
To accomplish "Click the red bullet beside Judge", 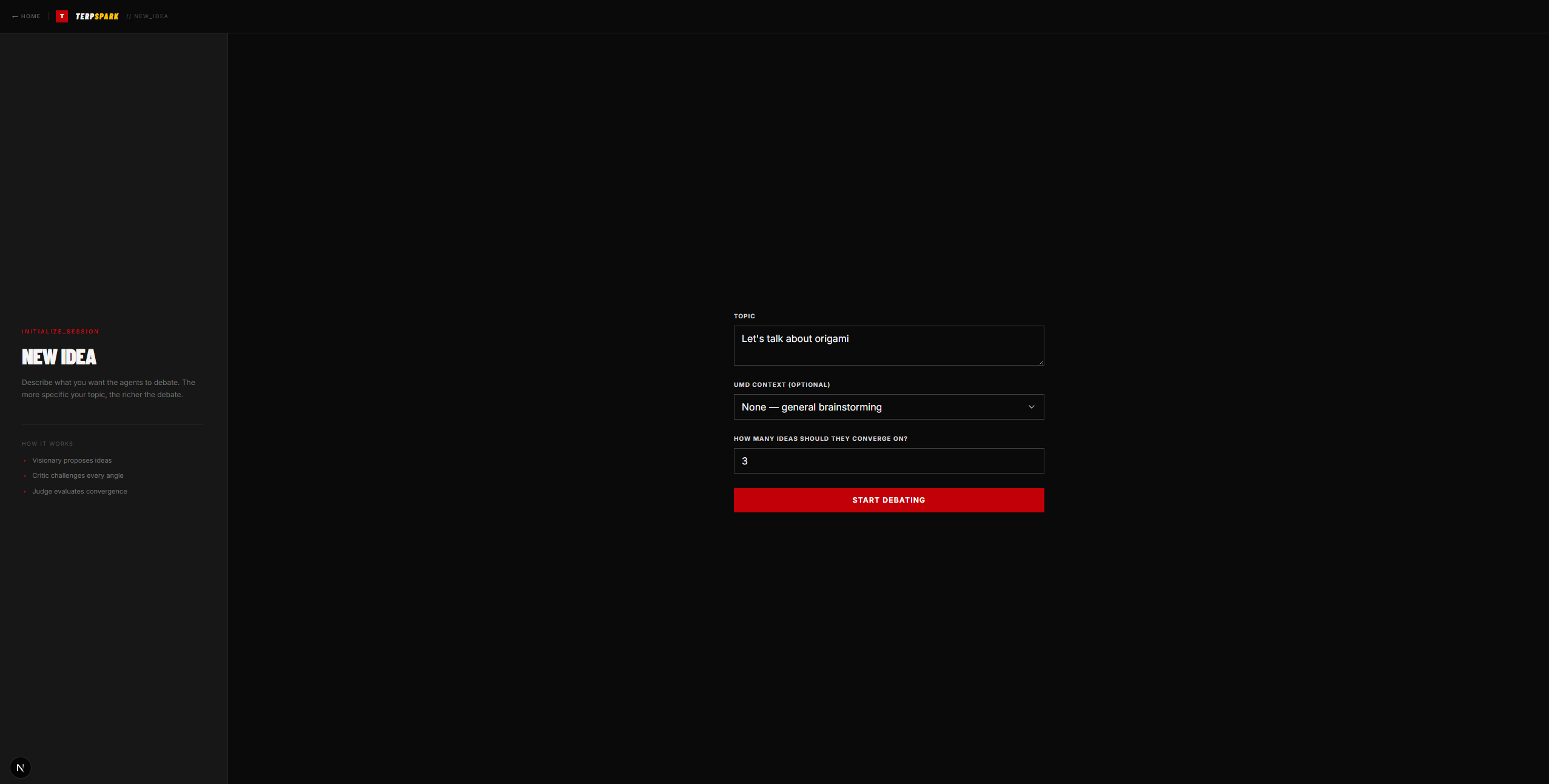I will pos(25,492).
